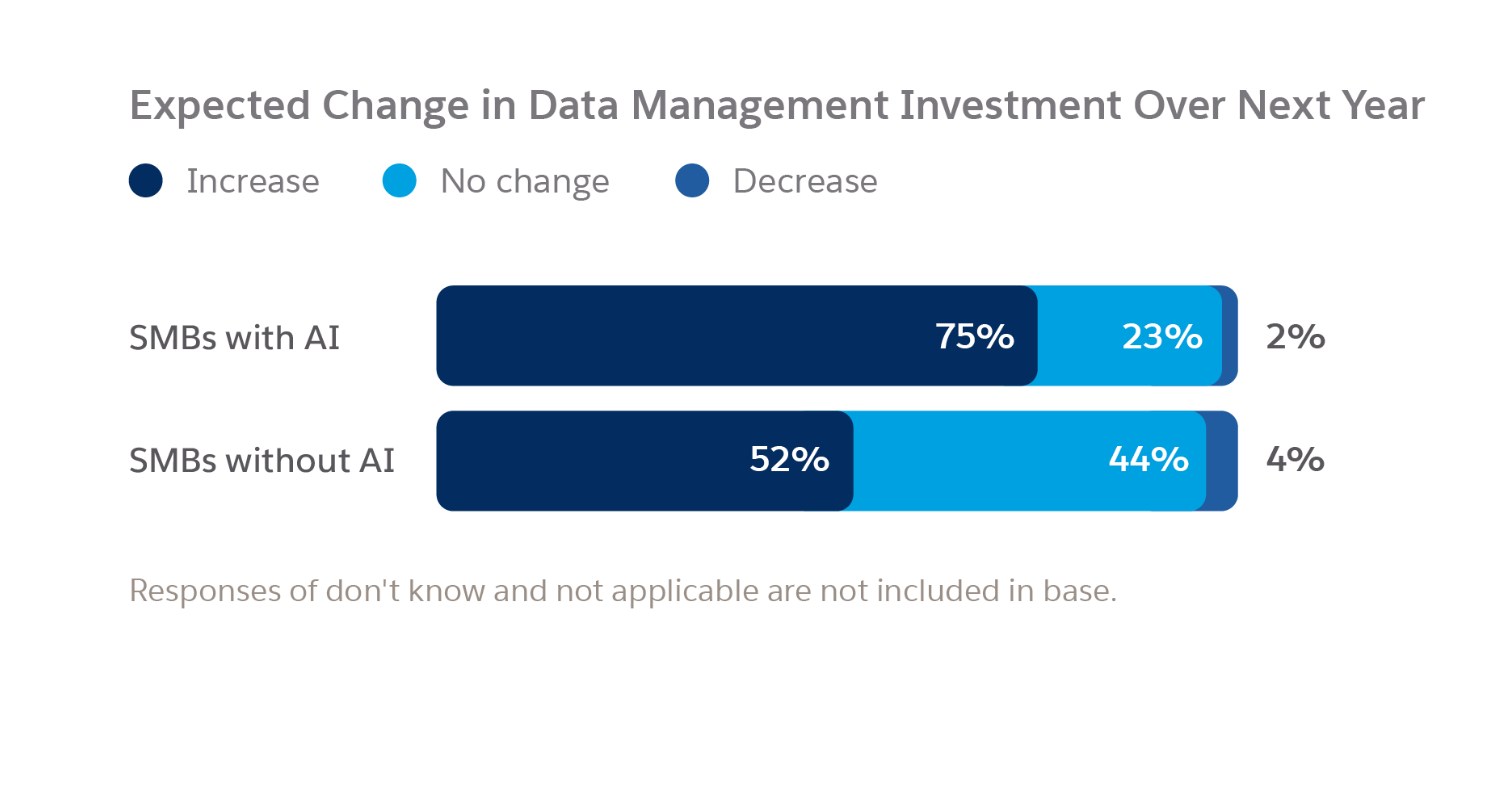Click the 4% value beside the bottom bar

point(1295,460)
